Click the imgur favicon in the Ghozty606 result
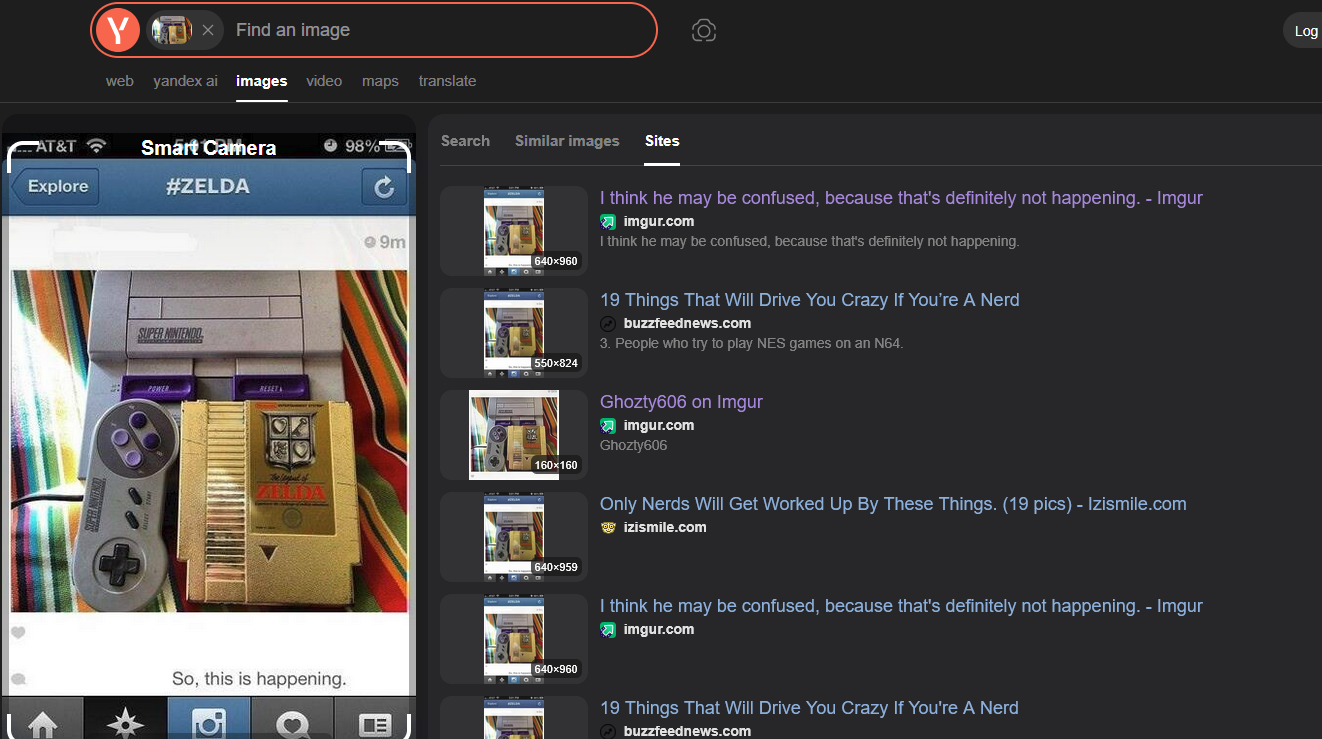 pyautogui.click(x=608, y=425)
